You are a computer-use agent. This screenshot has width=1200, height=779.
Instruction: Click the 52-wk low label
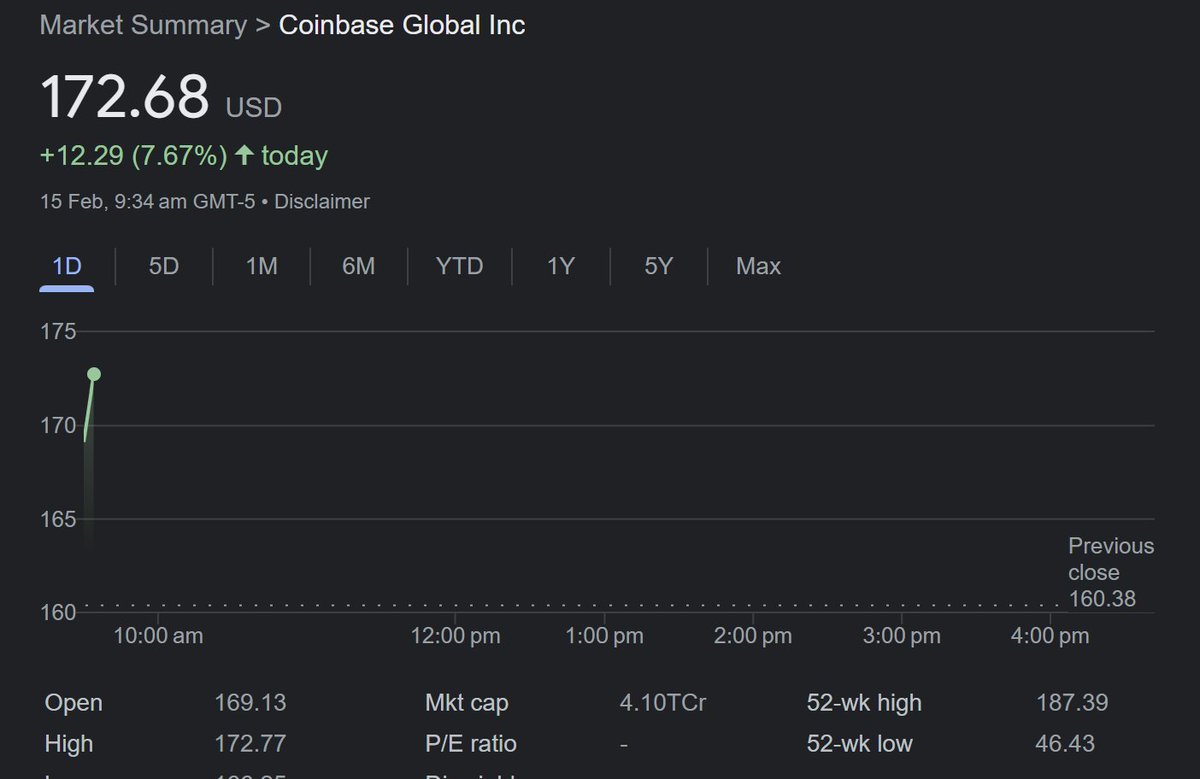tap(860, 744)
